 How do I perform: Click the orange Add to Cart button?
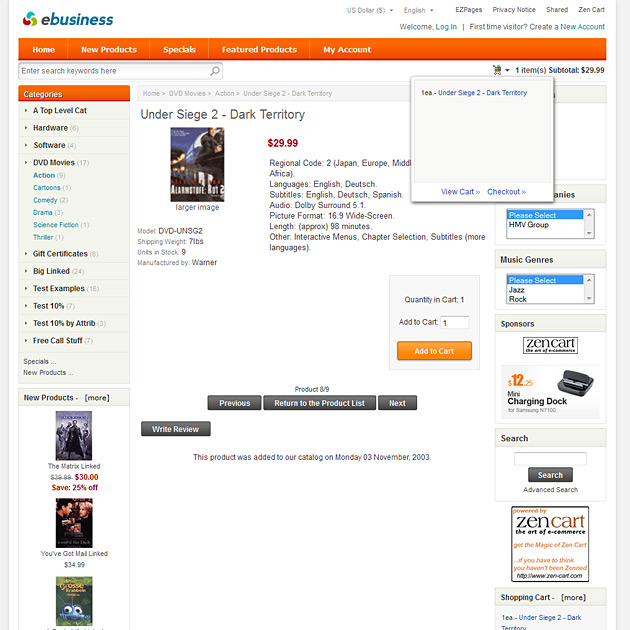coord(434,351)
